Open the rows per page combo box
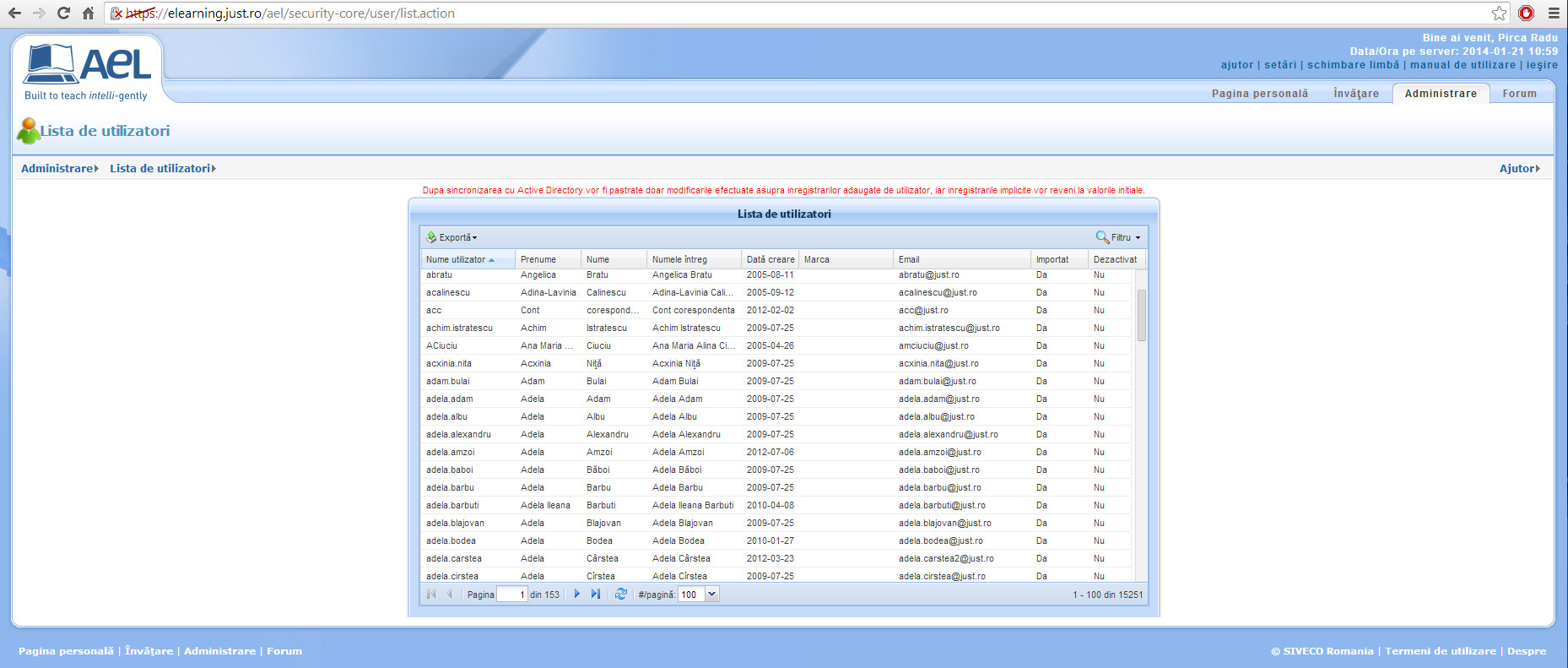 [x=711, y=595]
